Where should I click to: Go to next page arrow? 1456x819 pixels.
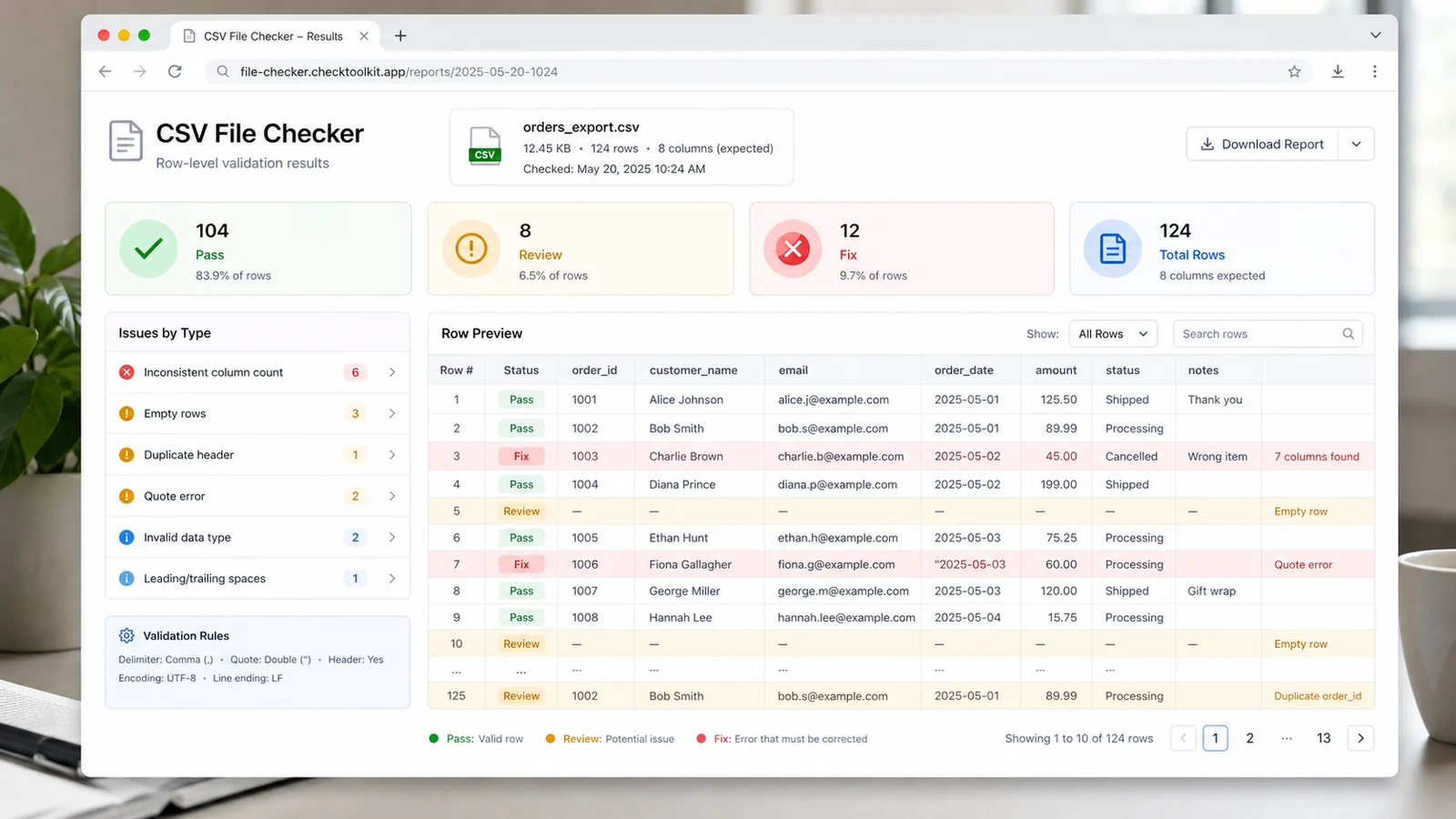[x=1360, y=738]
